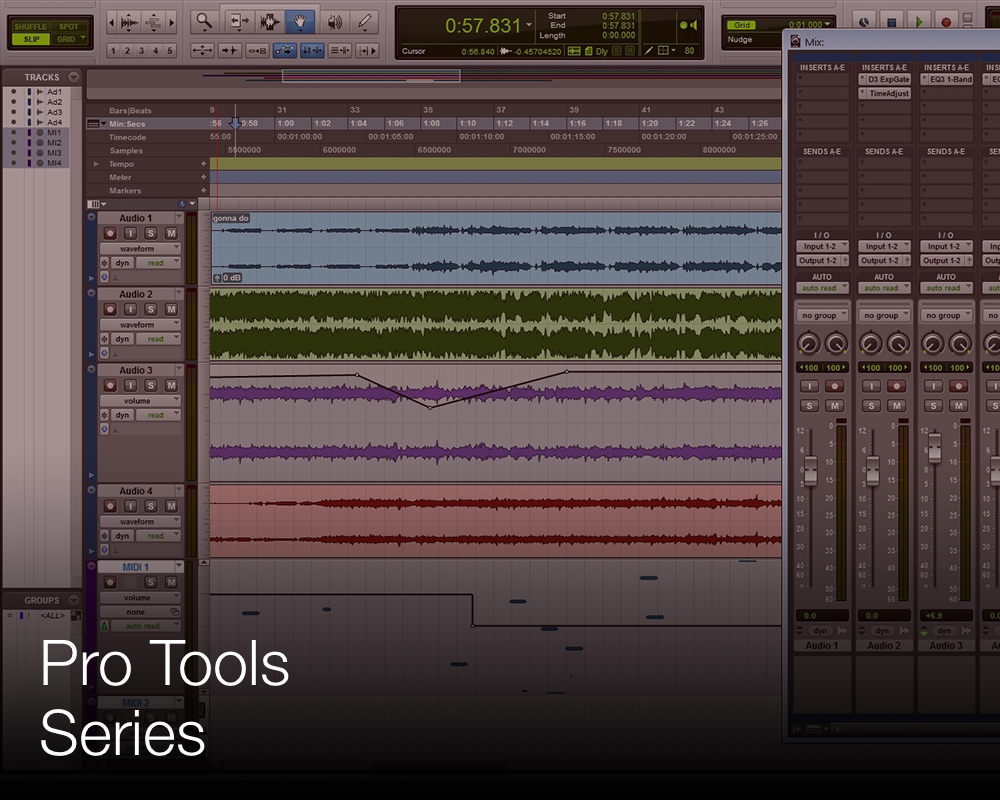Add a Marker with plus
This screenshot has width=1000, height=800.
coord(203,191)
